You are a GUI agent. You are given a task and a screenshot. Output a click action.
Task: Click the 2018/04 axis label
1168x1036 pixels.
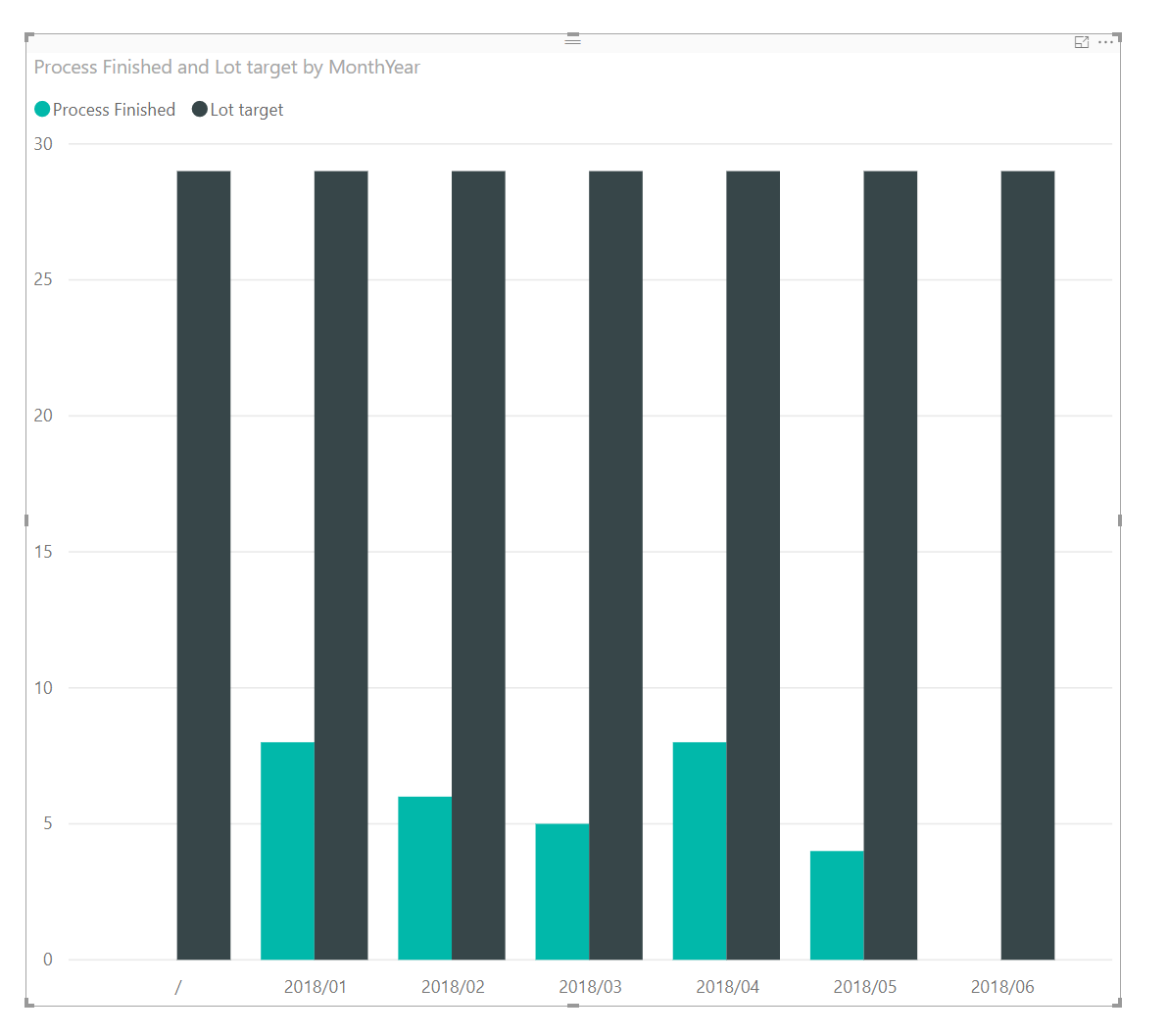728,987
